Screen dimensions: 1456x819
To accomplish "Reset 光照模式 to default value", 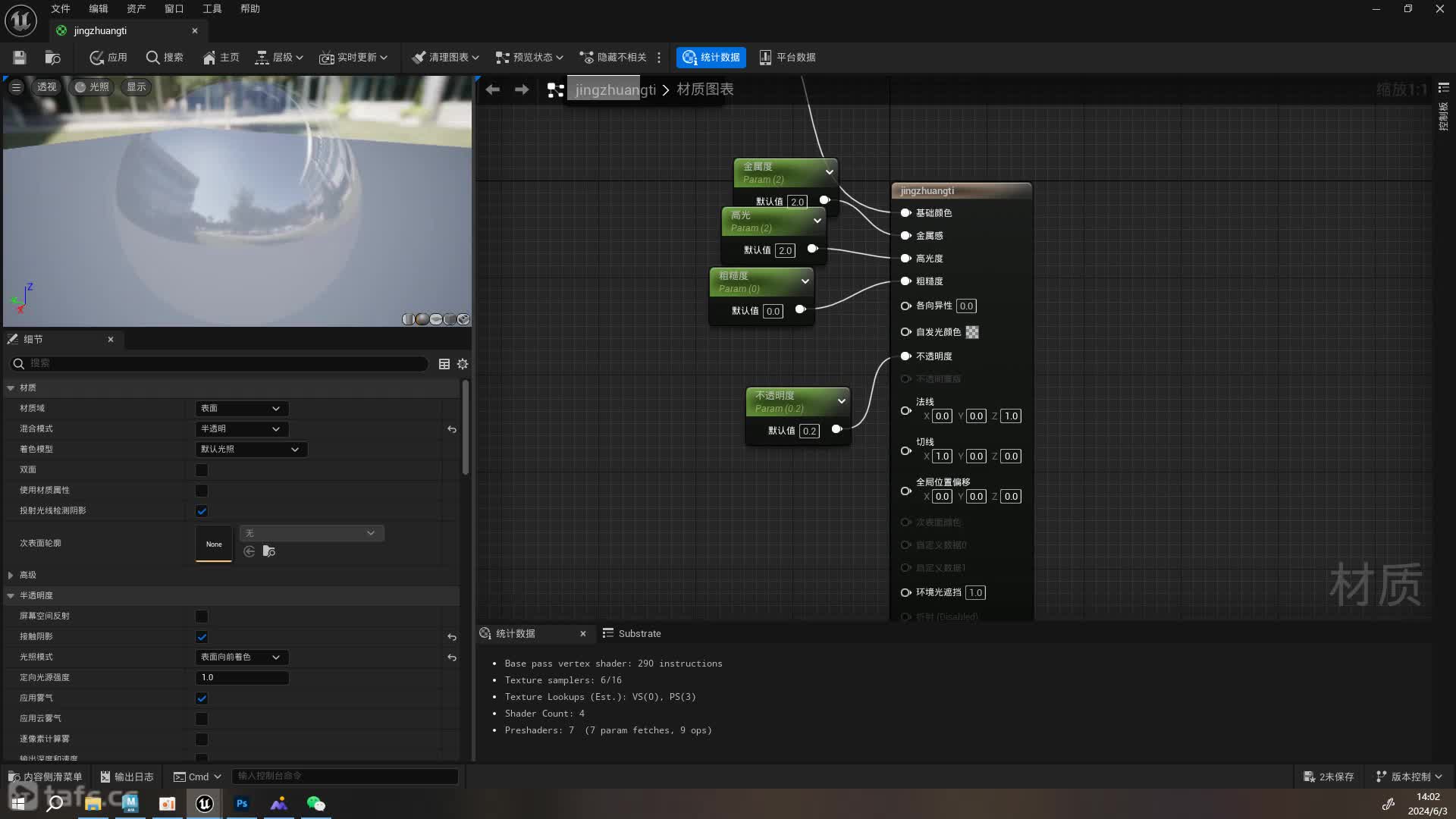I will tap(452, 657).
